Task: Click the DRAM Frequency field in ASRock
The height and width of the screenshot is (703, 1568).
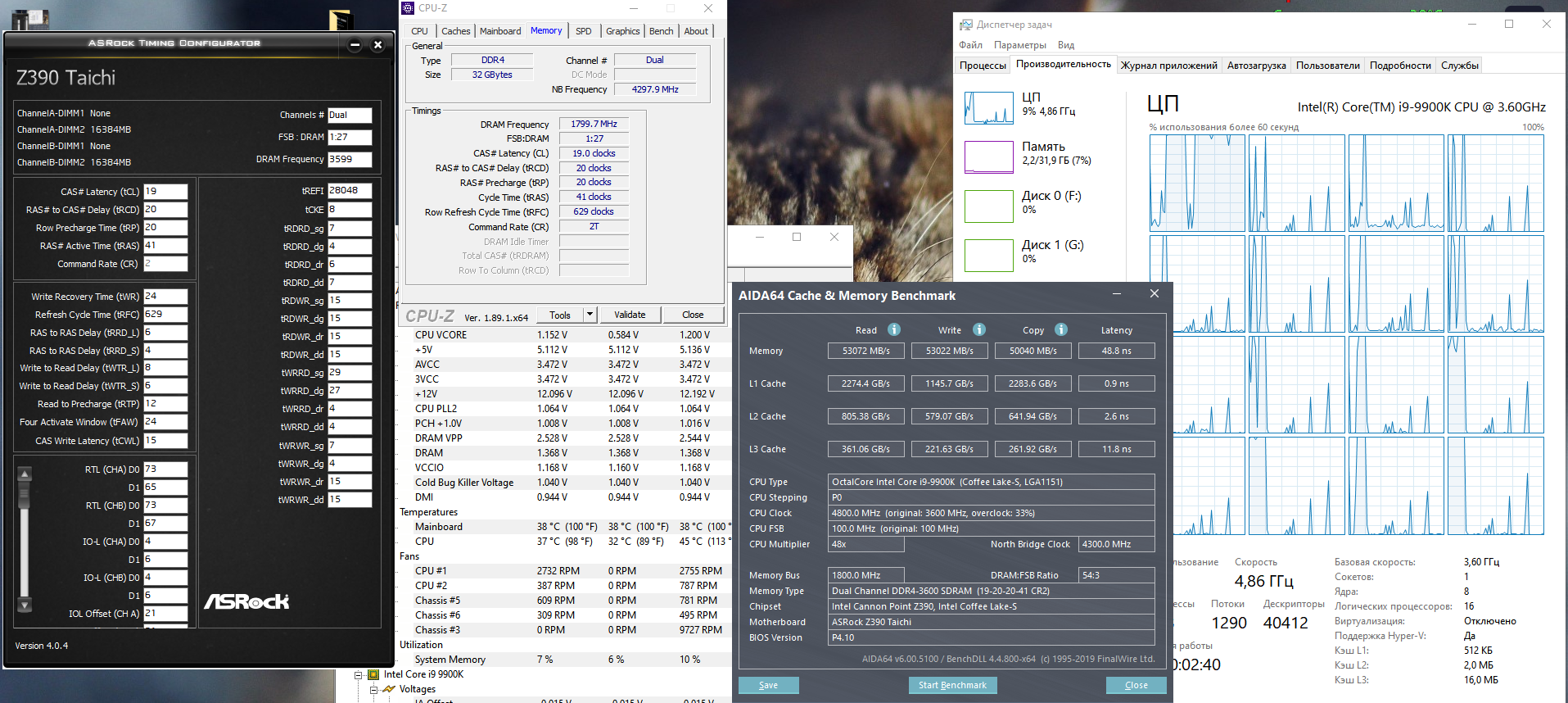Action: click(350, 160)
